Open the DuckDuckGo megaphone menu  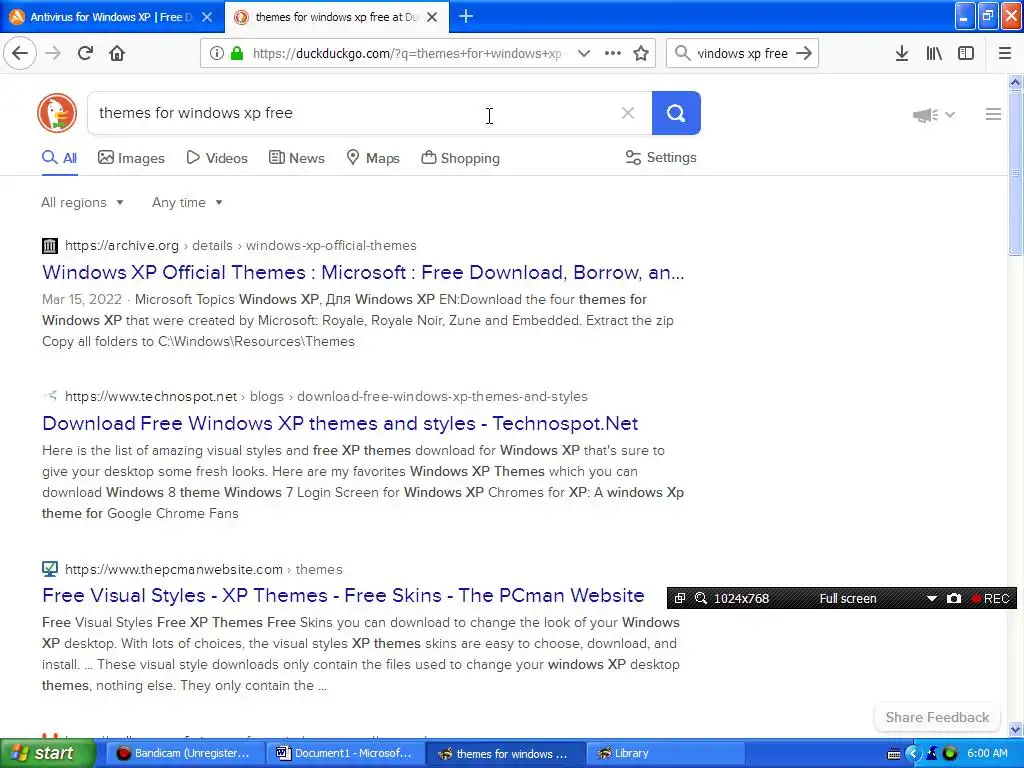(933, 115)
